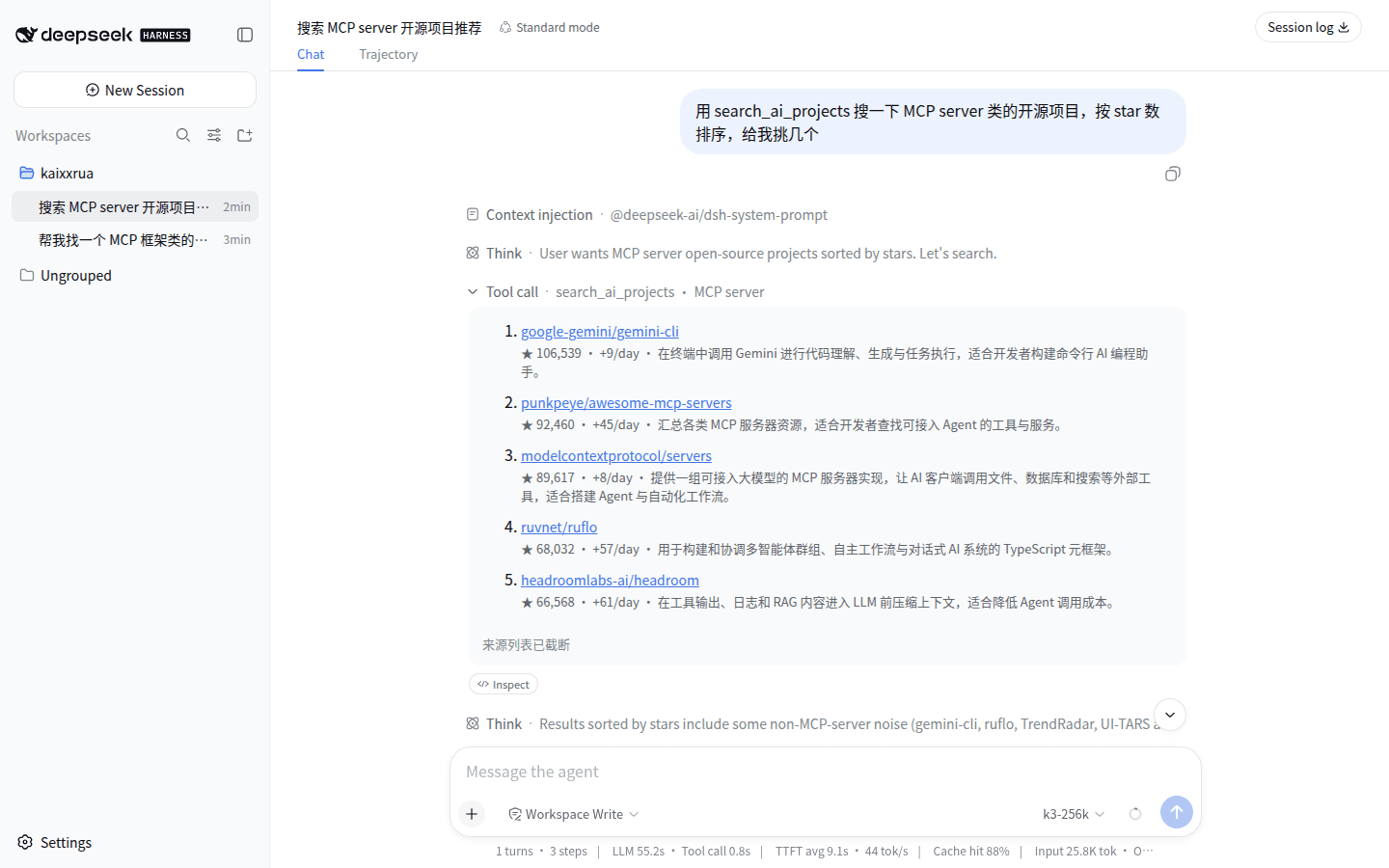The height and width of the screenshot is (868, 1389).
Task: Click the Inspect button
Action: click(504, 684)
